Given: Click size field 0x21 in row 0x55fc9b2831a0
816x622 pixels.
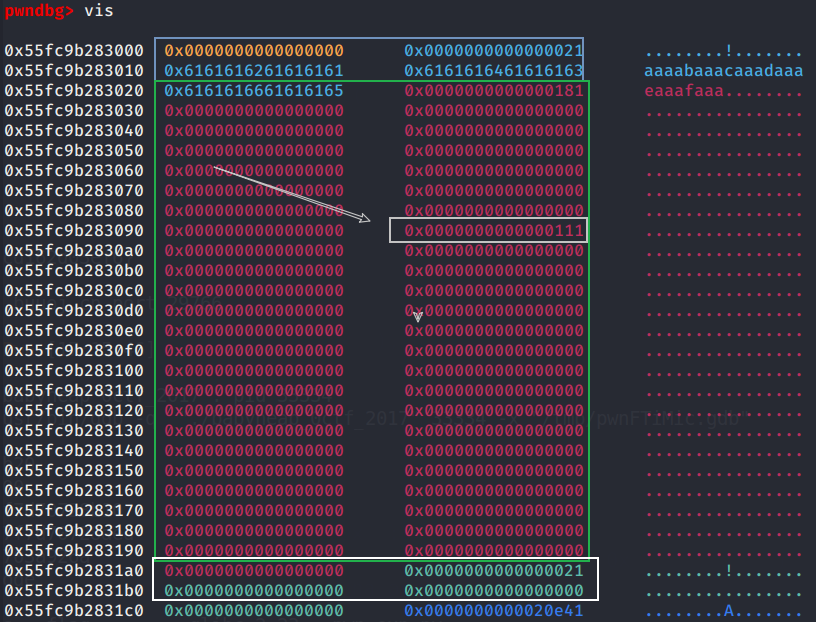Looking at the screenshot, I should [x=494, y=571].
